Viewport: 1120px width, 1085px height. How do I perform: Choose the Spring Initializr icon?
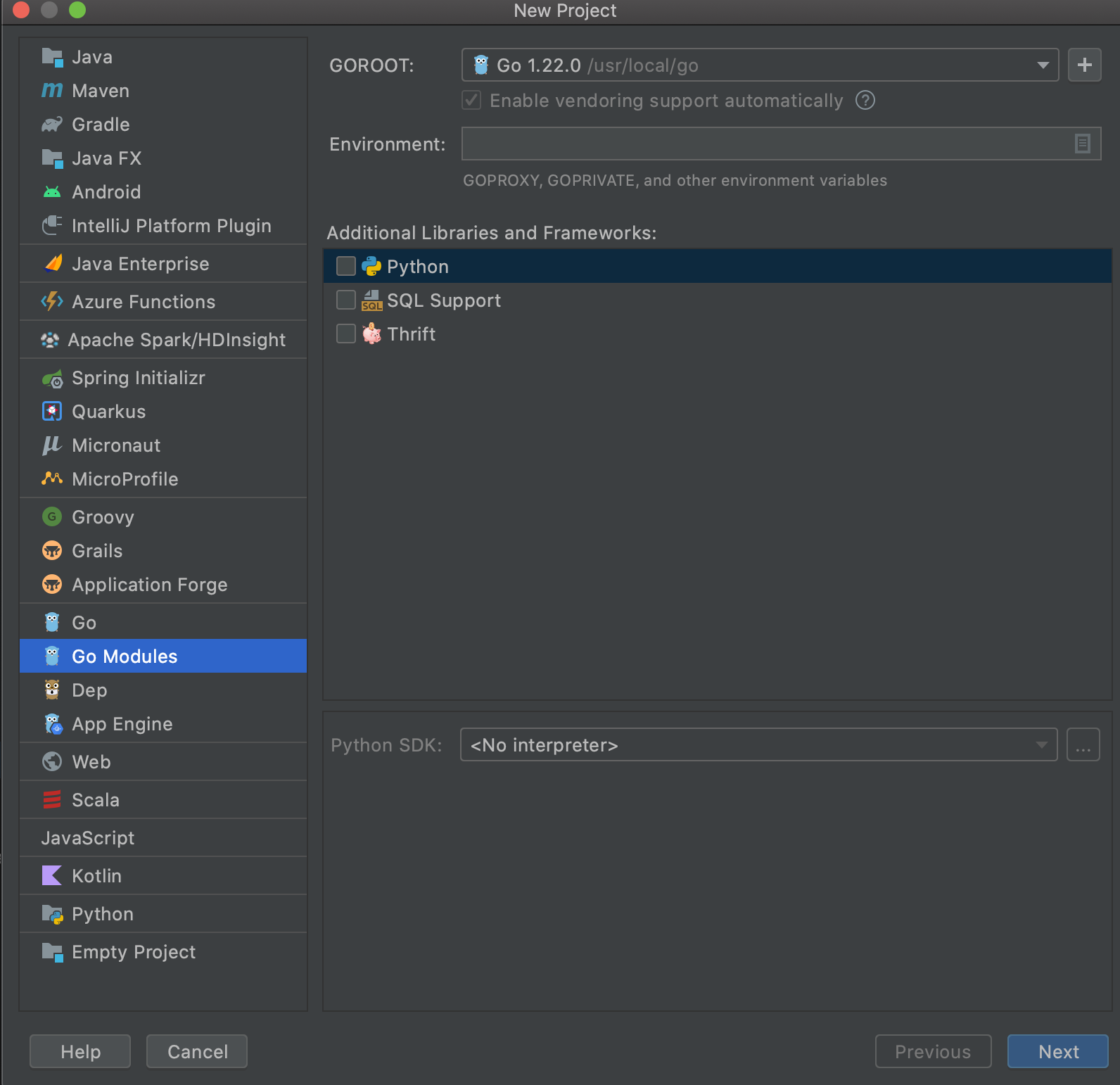pos(52,379)
